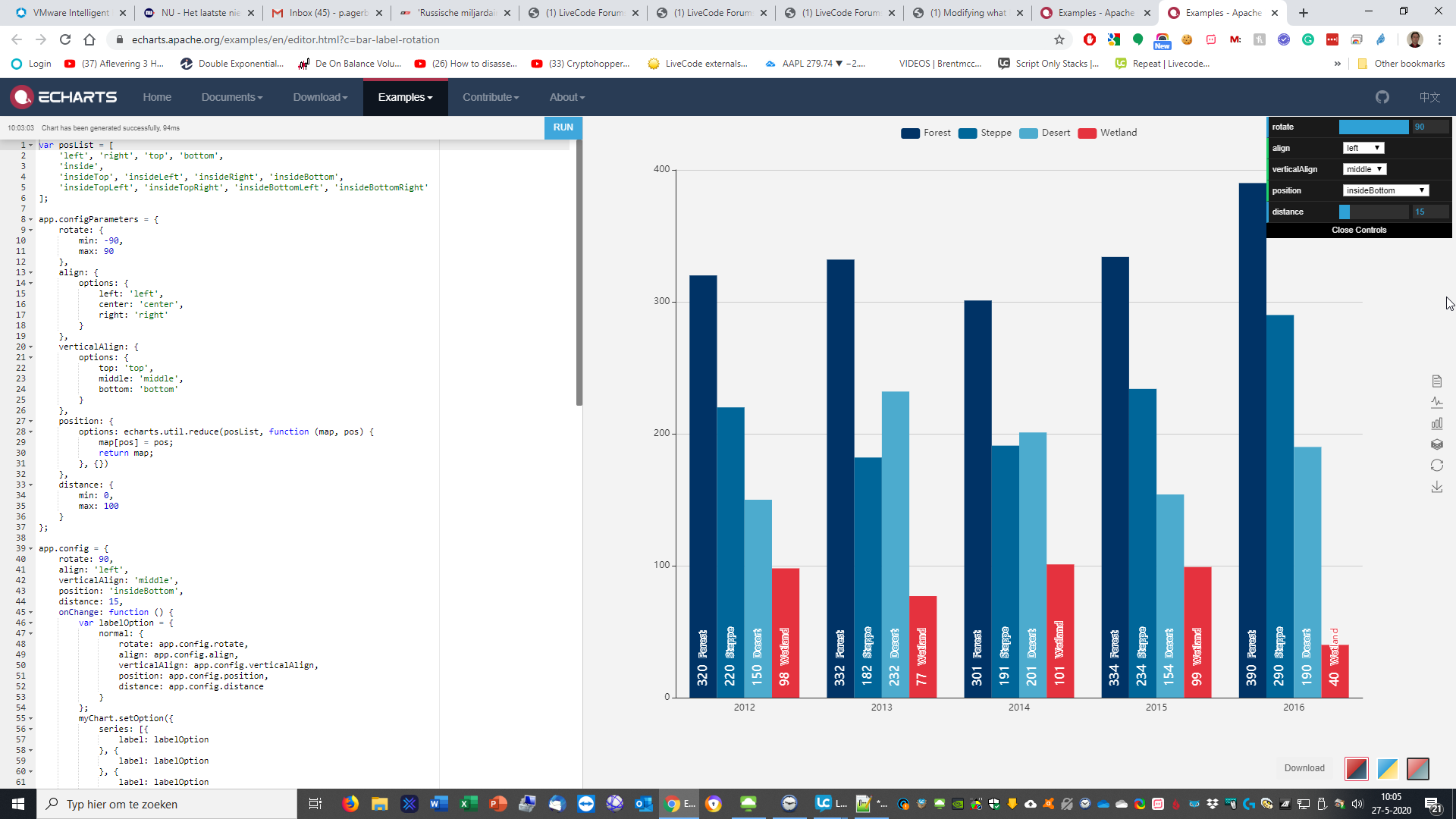
Task: Click the chart restore icon
Action: coord(1436,466)
